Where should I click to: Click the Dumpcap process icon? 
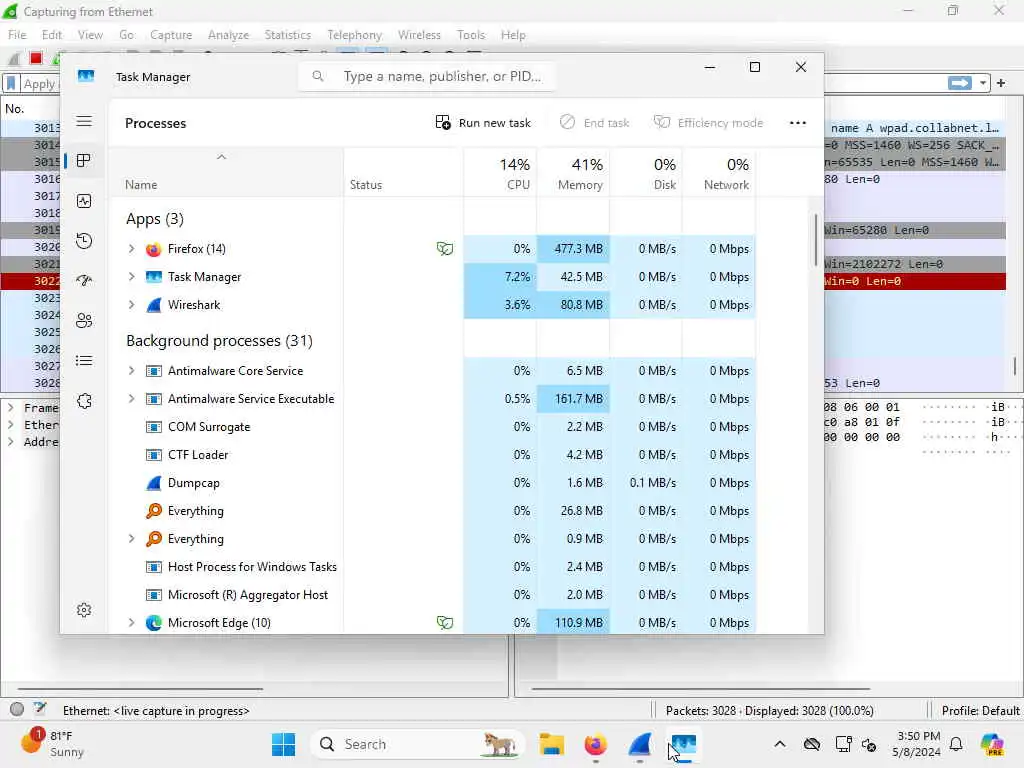(x=153, y=483)
